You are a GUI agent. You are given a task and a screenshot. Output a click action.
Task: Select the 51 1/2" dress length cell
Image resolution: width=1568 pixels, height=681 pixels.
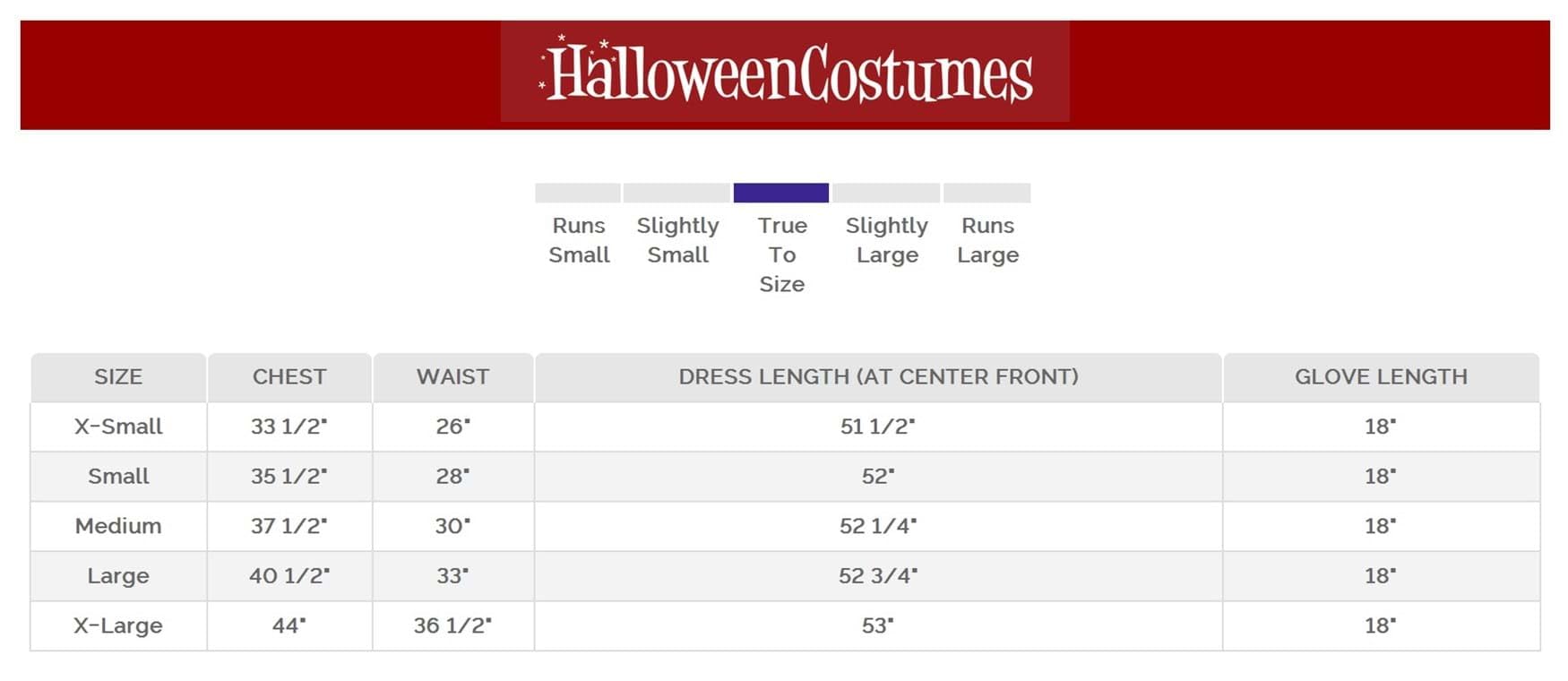pos(878,427)
